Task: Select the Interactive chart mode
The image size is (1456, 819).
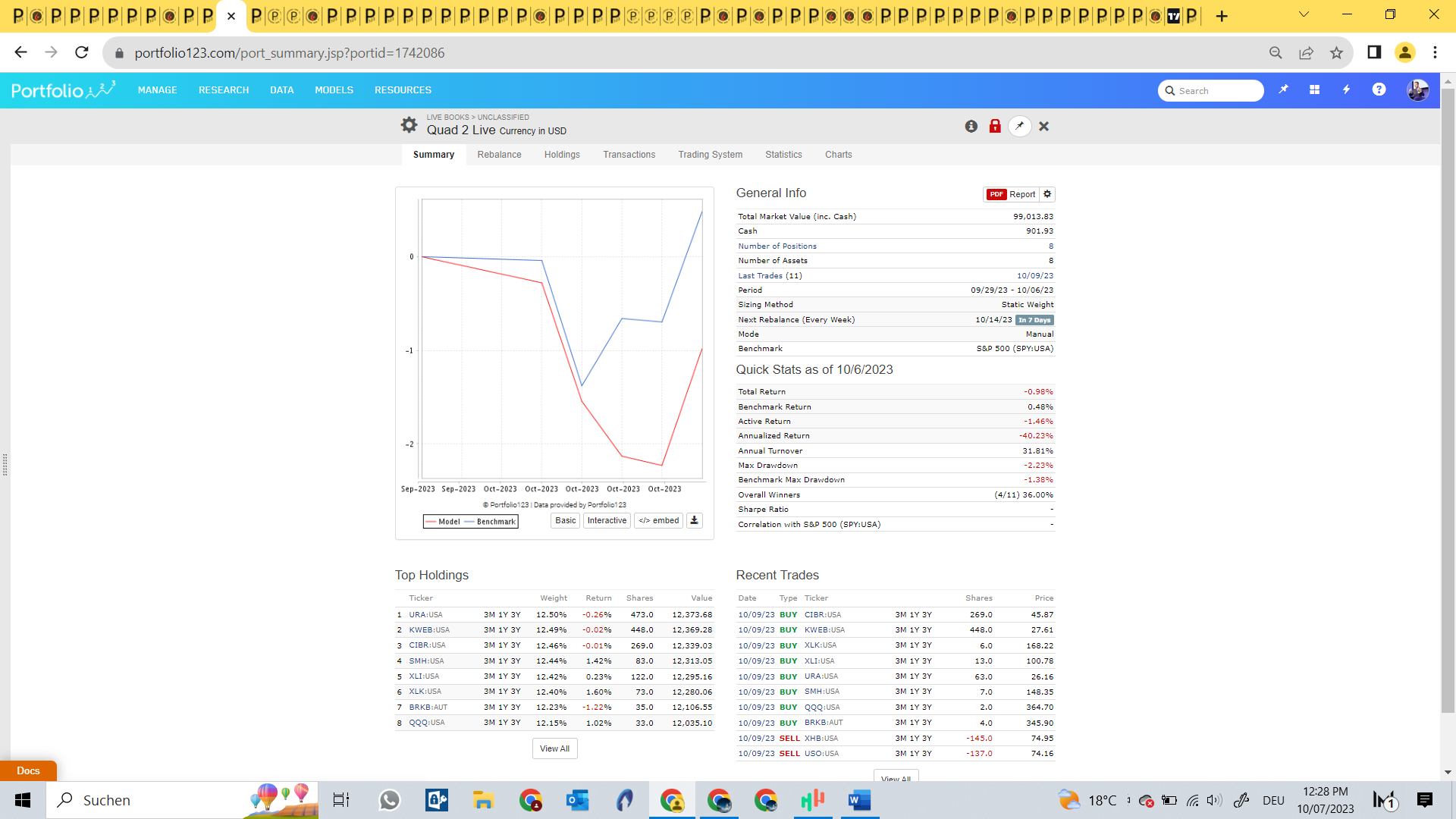Action: pyautogui.click(x=607, y=520)
